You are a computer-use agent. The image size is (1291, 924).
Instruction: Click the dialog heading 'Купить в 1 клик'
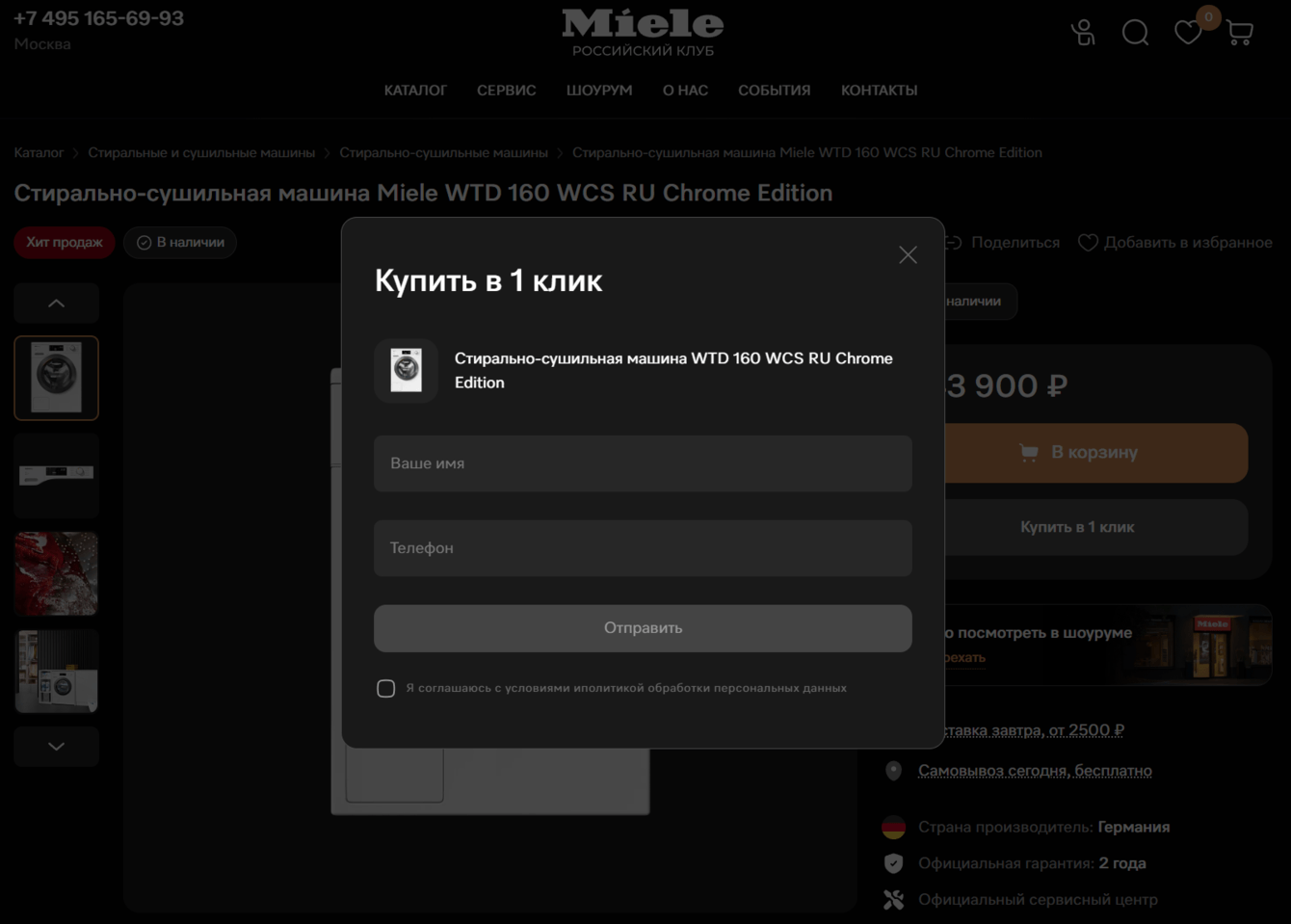tap(488, 280)
